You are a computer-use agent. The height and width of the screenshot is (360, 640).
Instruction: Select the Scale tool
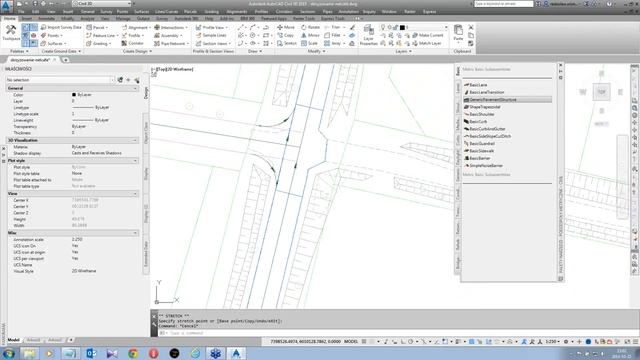(309, 43)
